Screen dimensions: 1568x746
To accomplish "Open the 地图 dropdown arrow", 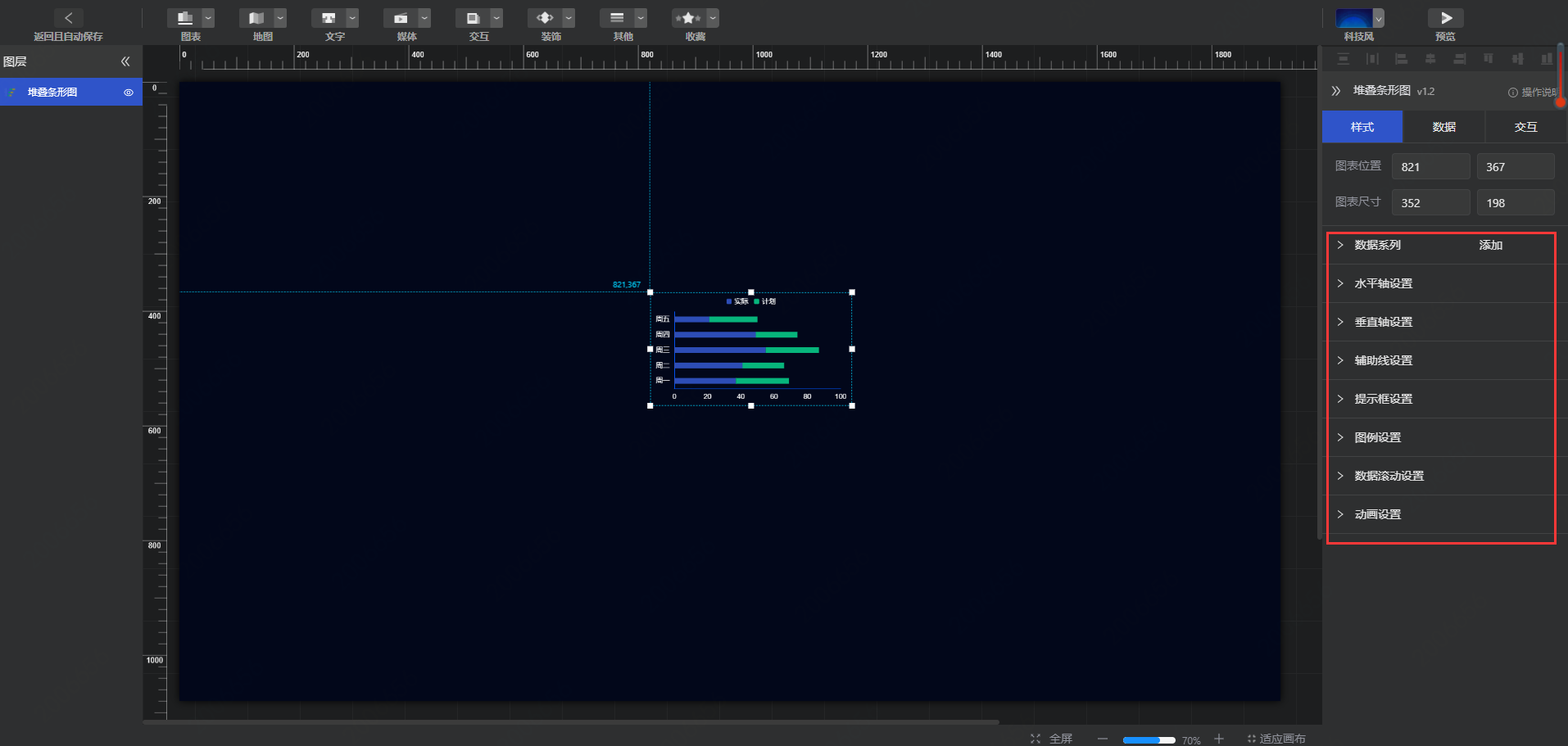I will pyautogui.click(x=280, y=18).
